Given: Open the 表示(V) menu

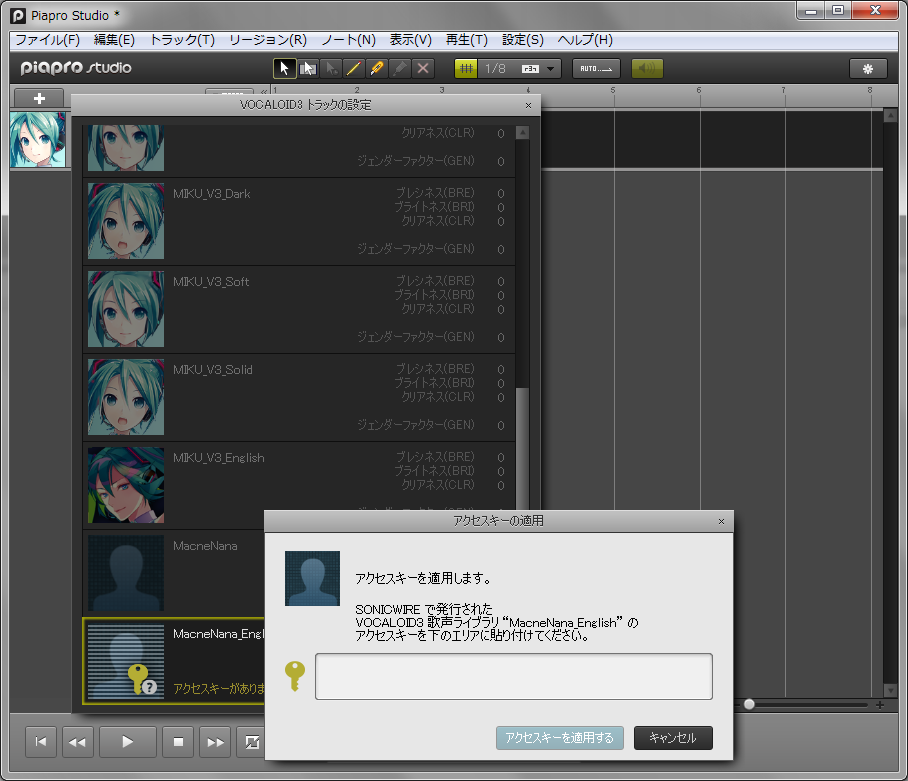Looking at the screenshot, I should click(x=411, y=39).
